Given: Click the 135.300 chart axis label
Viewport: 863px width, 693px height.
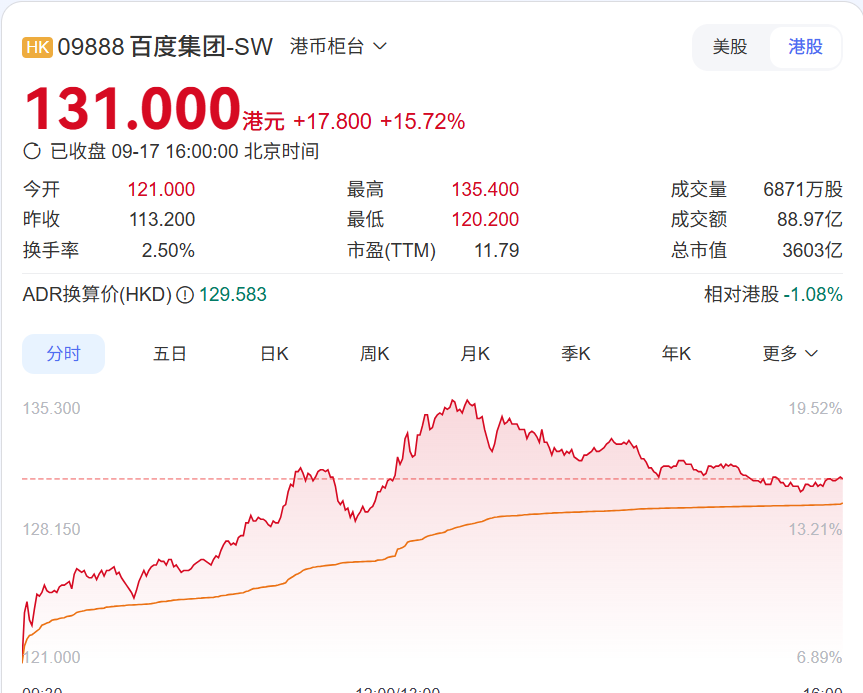Looking at the screenshot, I should pos(51,408).
